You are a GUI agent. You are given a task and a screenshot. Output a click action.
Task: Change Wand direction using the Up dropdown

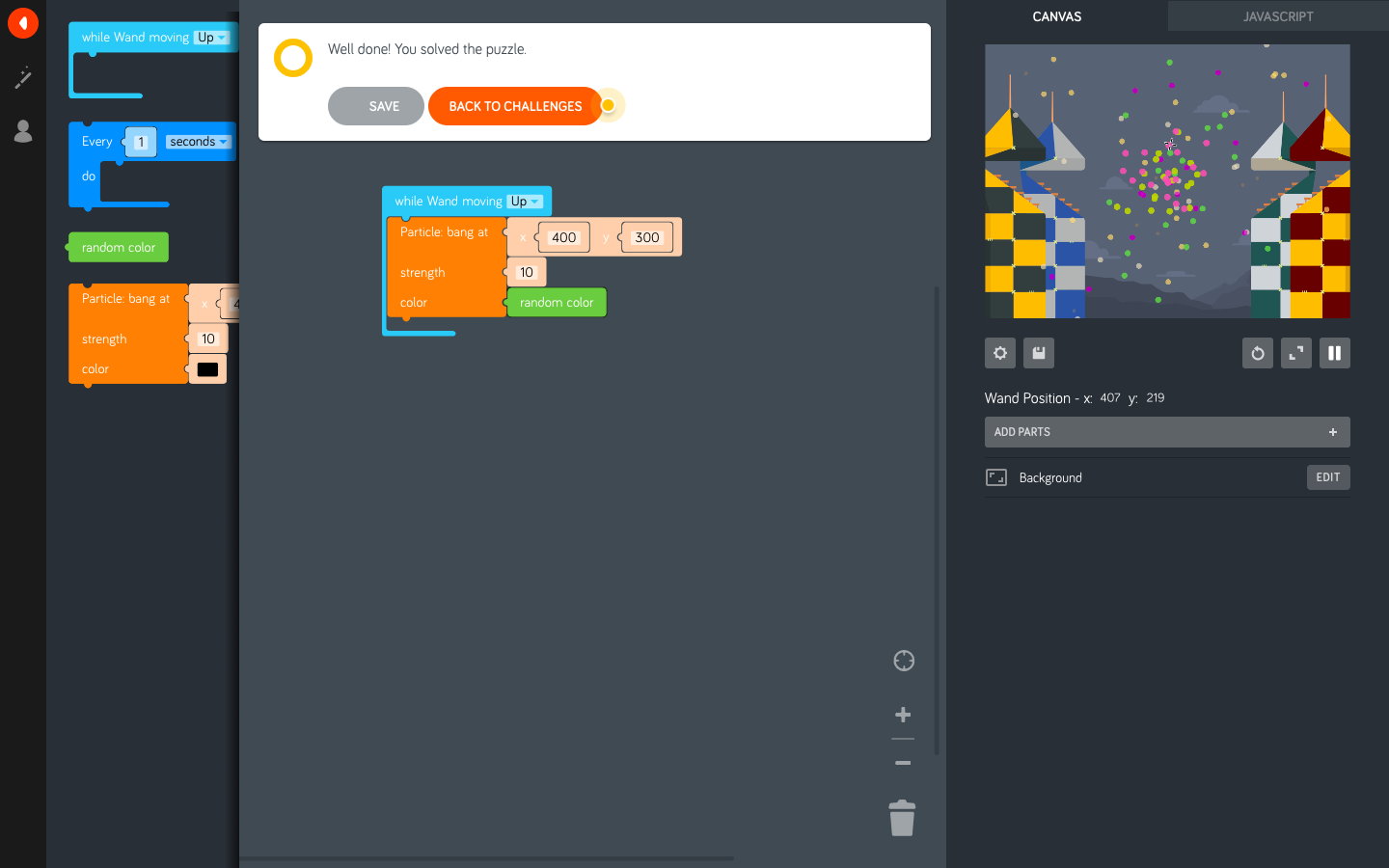click(526, 201)
